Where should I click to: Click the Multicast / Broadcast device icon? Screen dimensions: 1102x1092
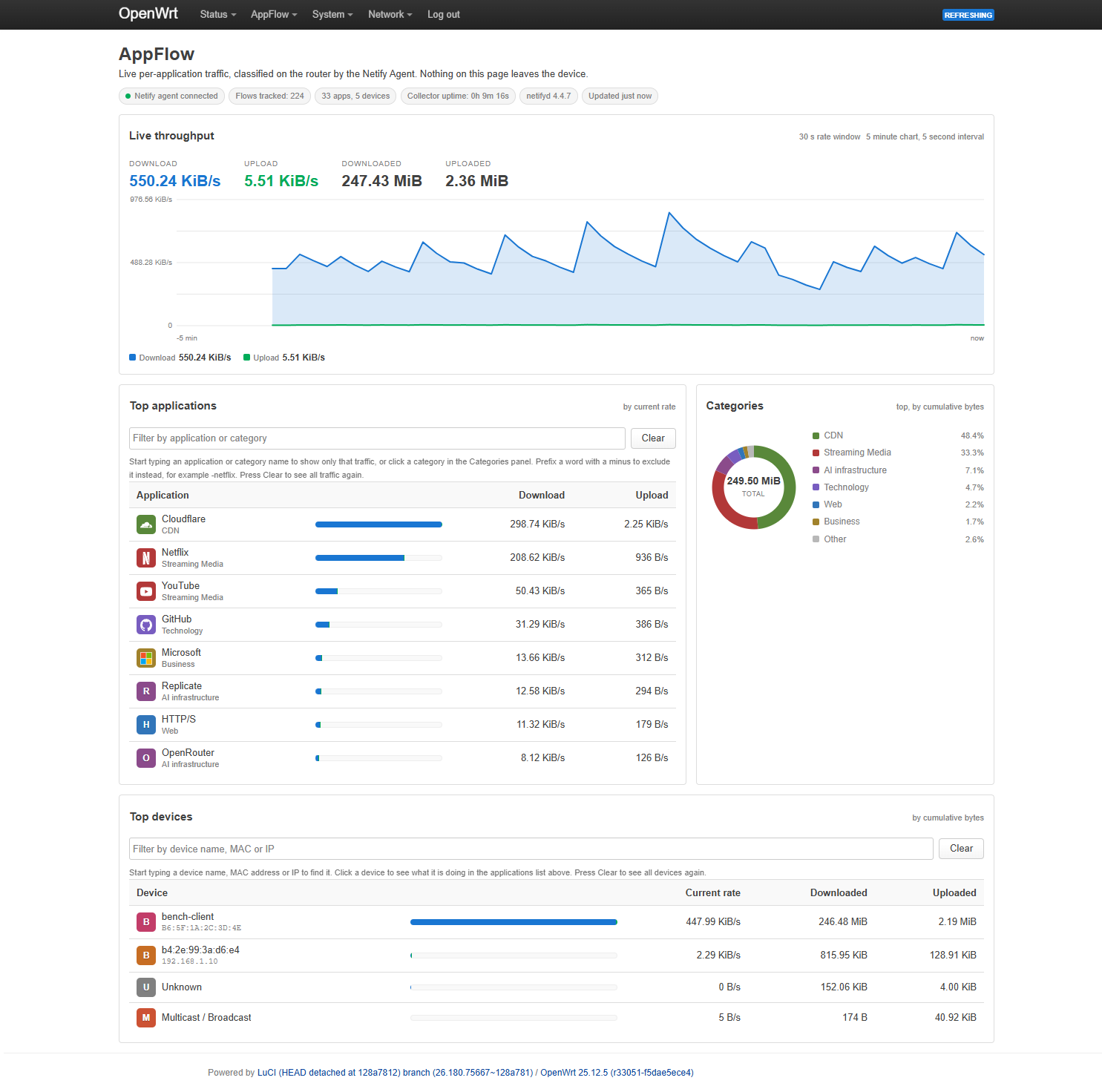pyautogui.click(x=146, y=1018)
